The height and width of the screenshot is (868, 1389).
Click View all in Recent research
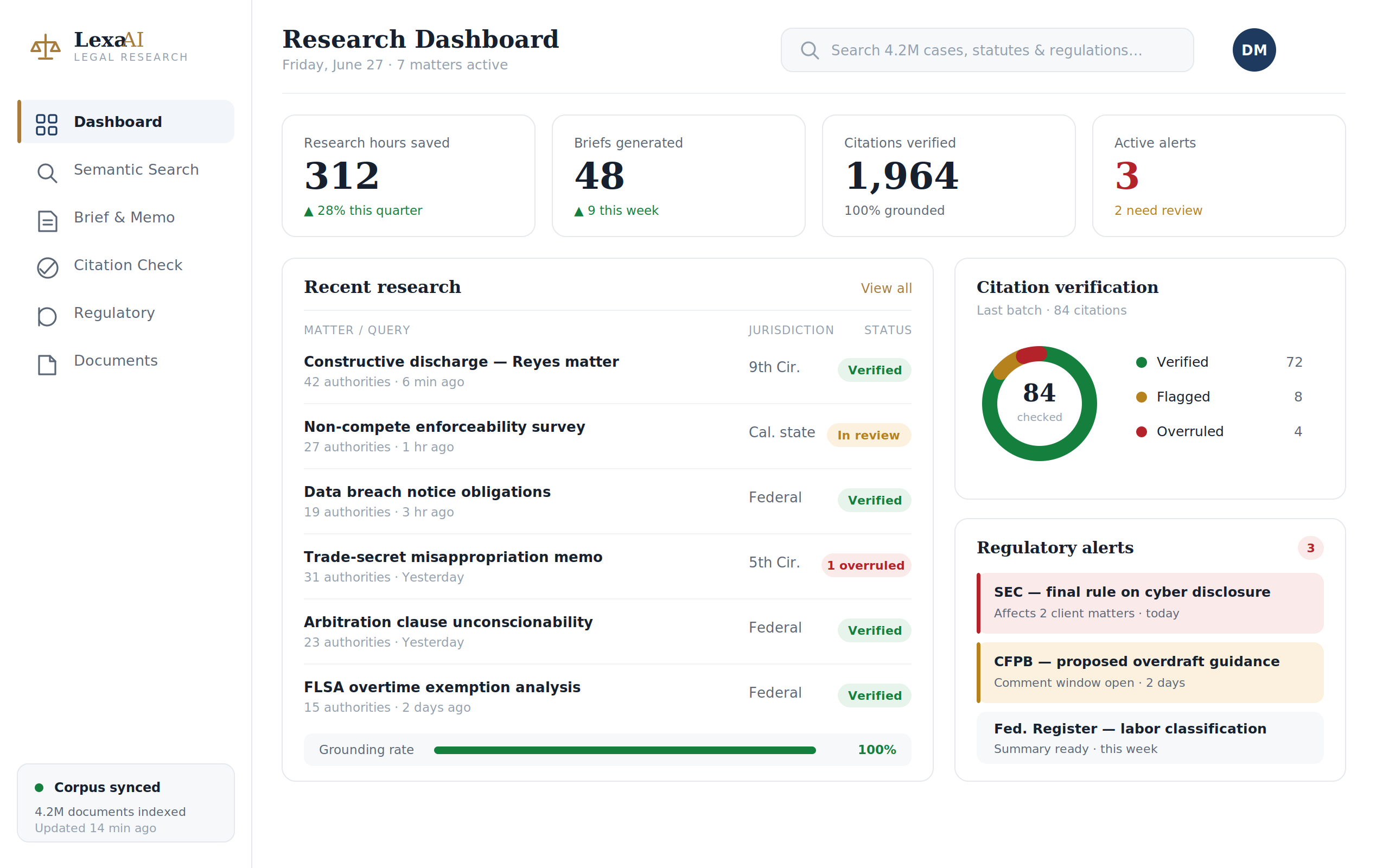point(885,288)
